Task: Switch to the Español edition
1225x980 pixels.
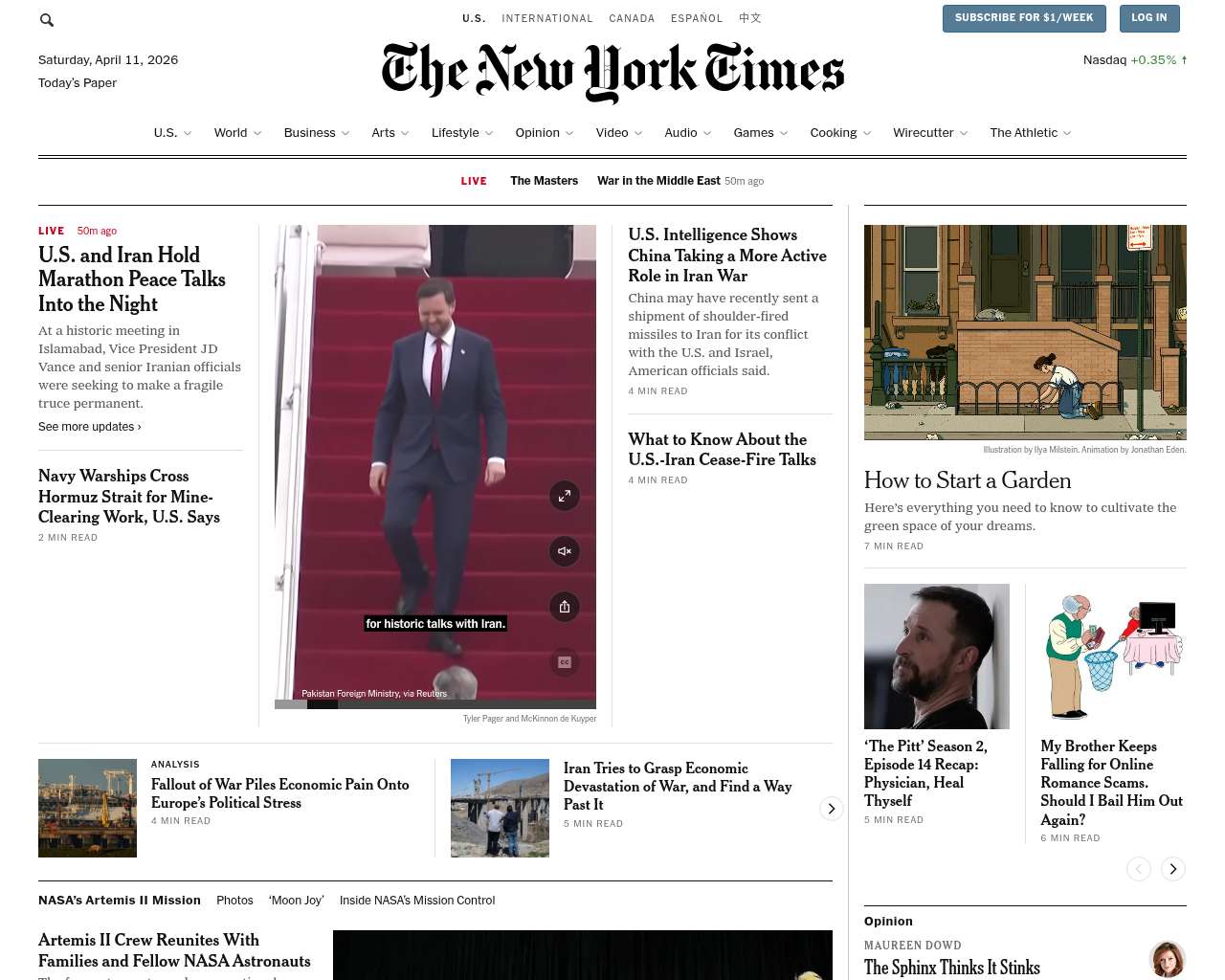Action: tap(697, 18)
